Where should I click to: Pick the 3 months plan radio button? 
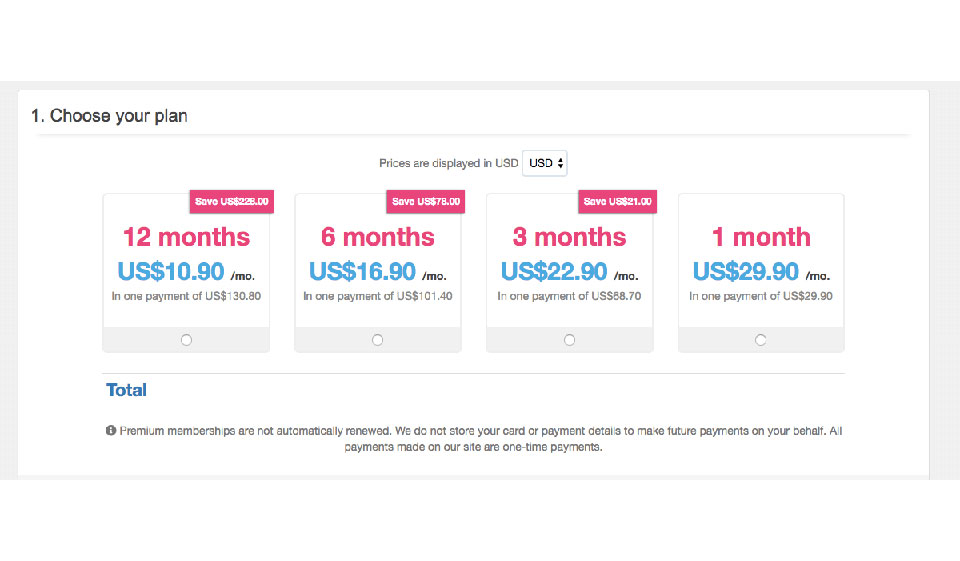569,340
